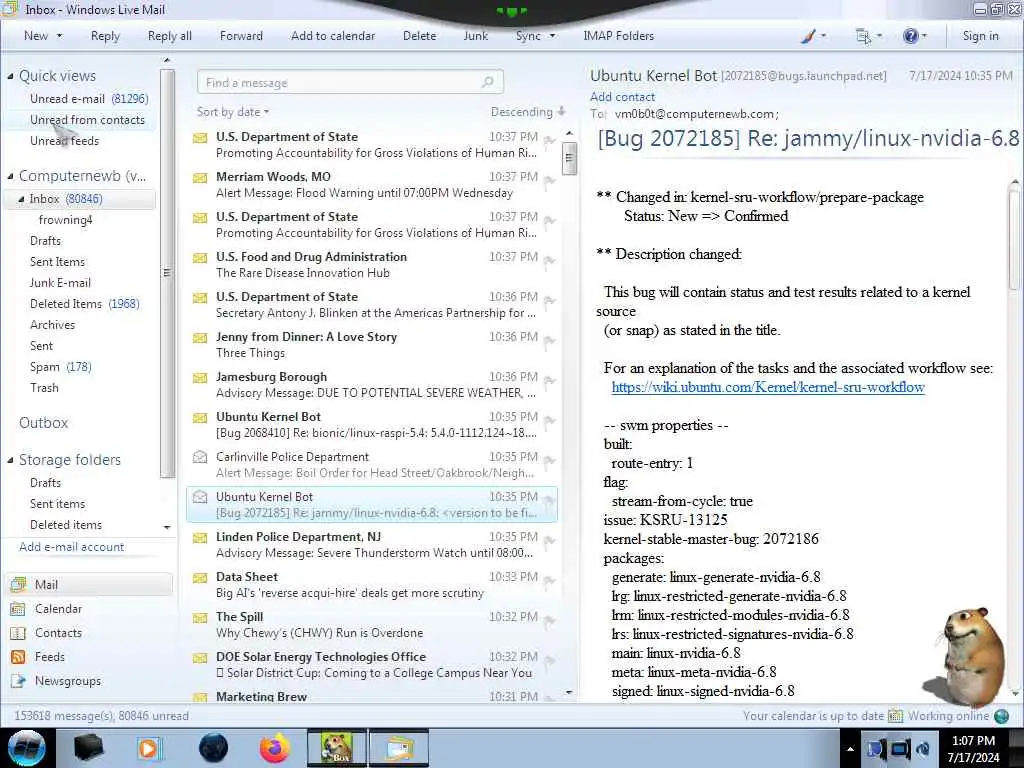Click Add contact link
The width and height of the screenshot is (1024, 768).
[x=622, y=97]
